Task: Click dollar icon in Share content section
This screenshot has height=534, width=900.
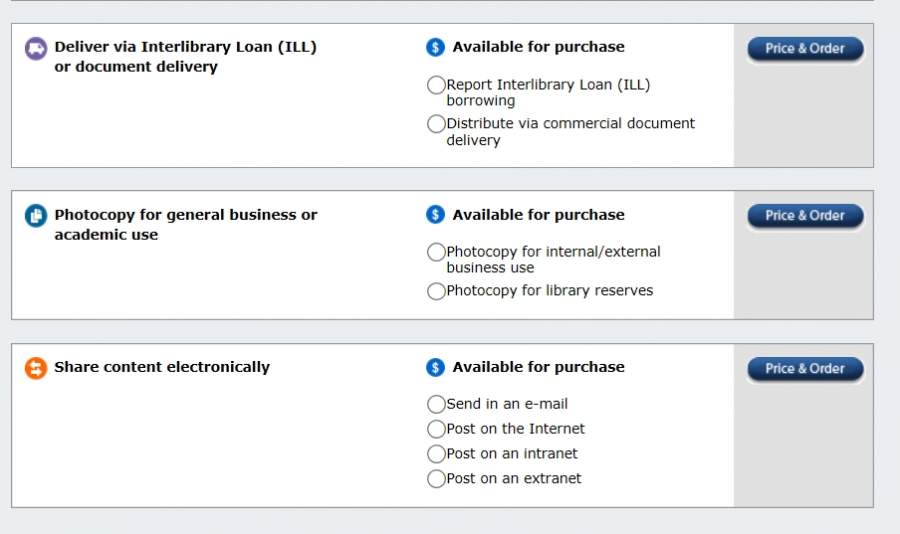Action: pos(435,368)
